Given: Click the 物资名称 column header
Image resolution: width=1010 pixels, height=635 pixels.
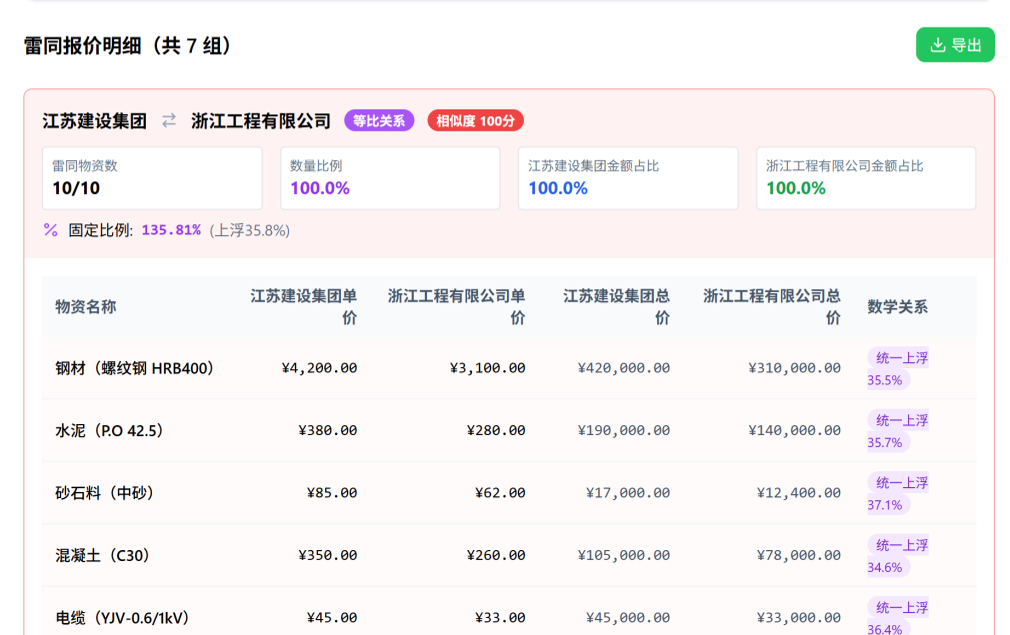Looking at the screenshot, I should pyautogui.click(x=86, y=307).
